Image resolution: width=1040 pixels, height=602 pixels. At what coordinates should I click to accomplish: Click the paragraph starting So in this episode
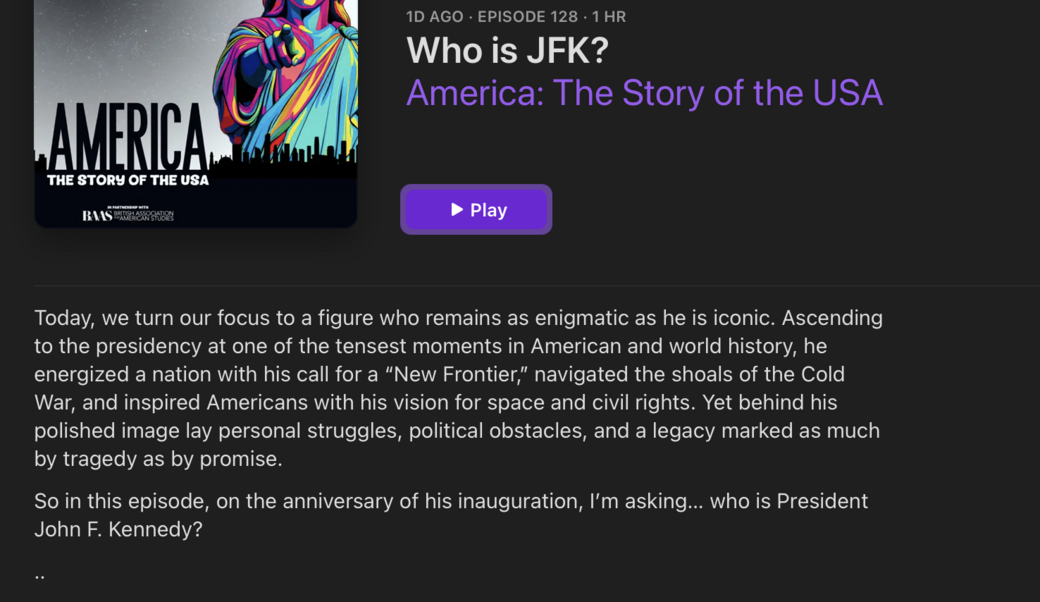(x=450, y=514)
